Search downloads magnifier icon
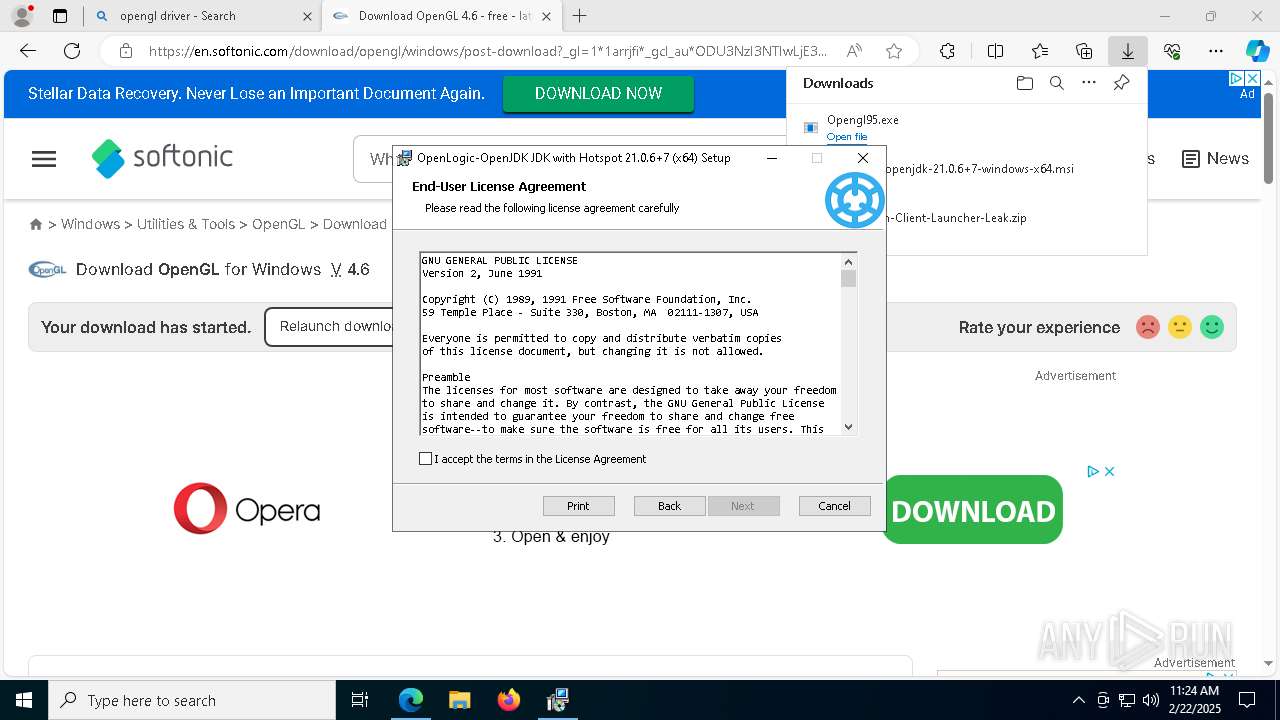The height and width of the screenshot is (720, 1280). [x=1056, y=83]
